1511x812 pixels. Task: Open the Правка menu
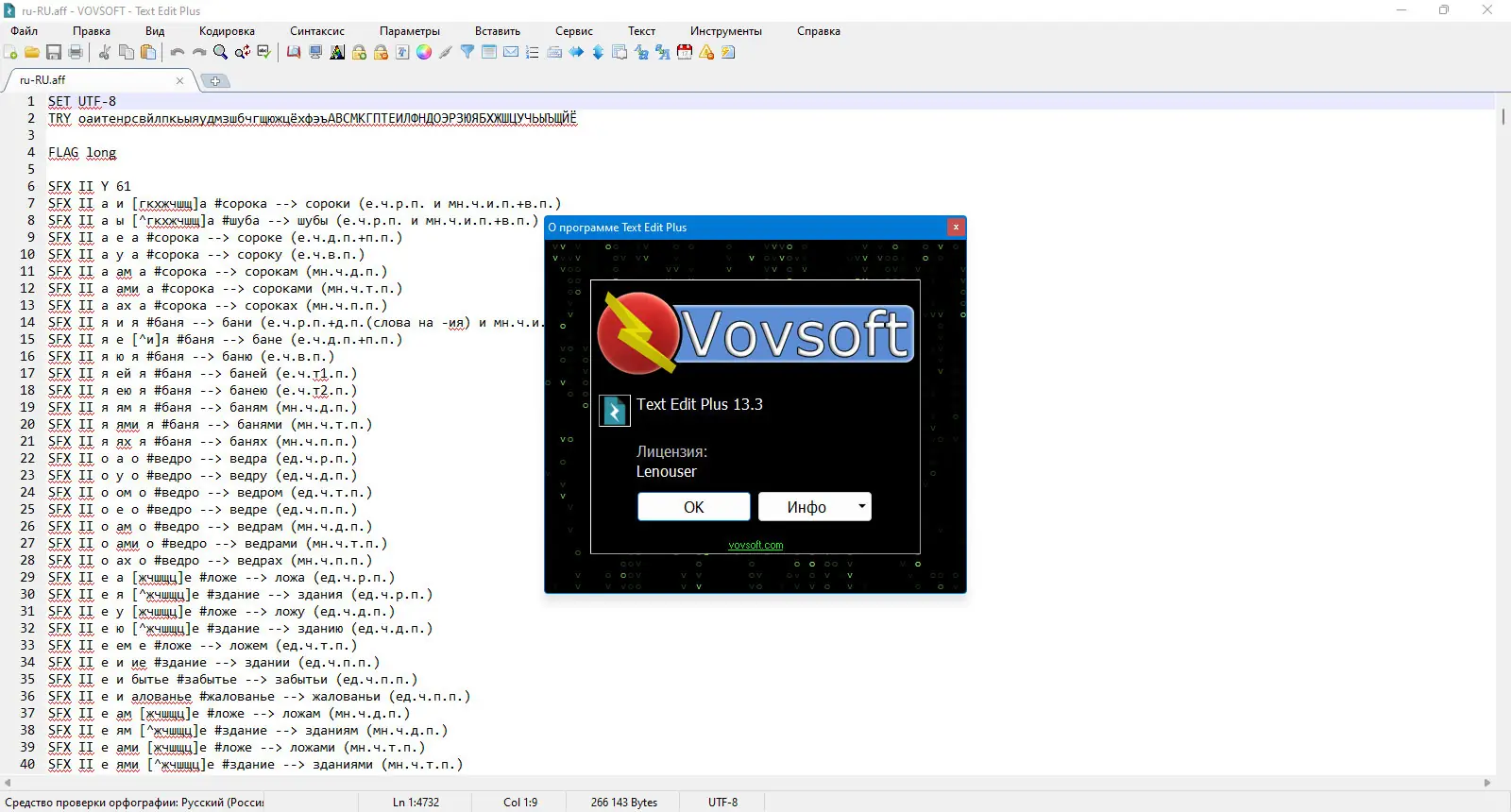[x=92, y=31]
